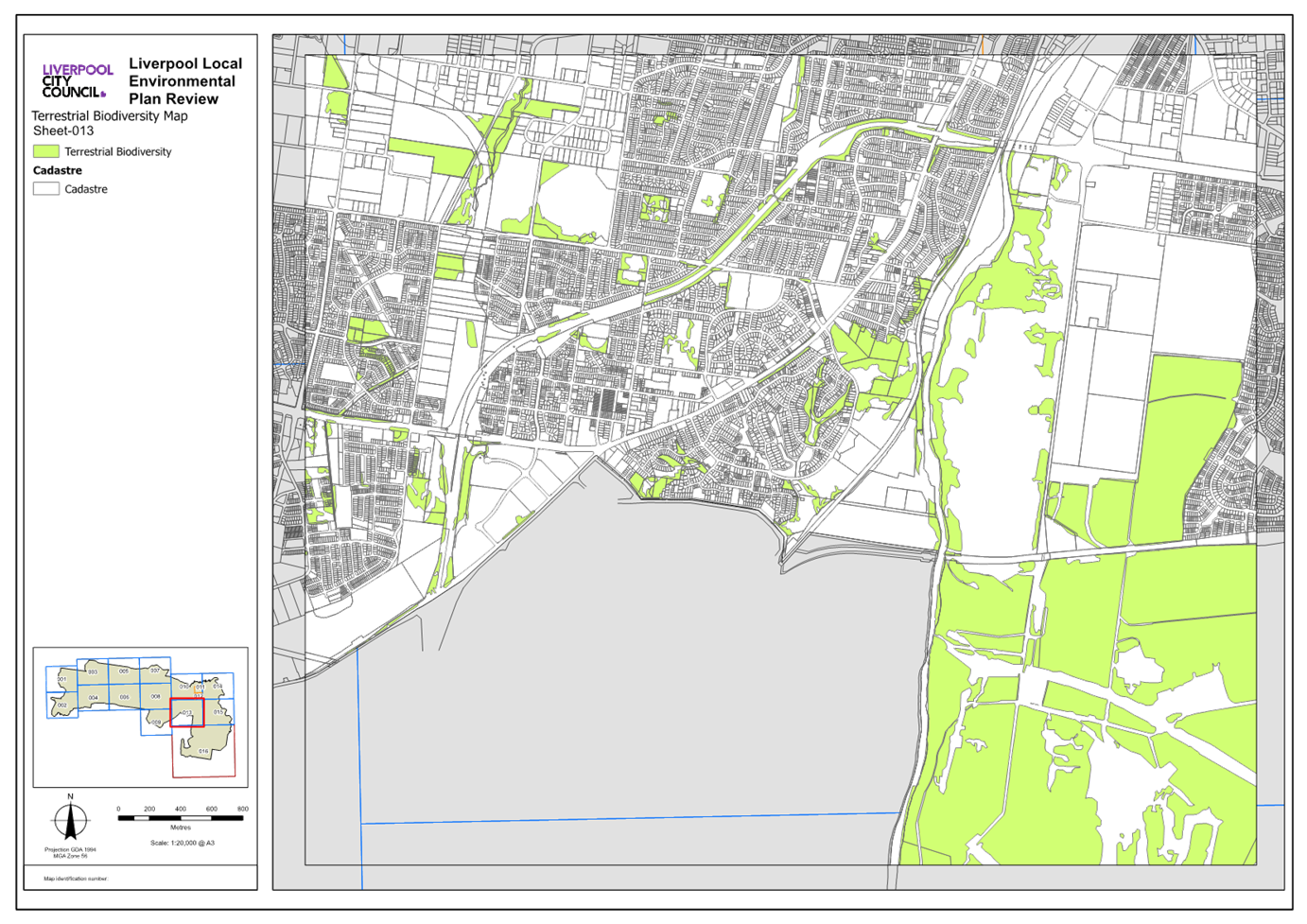Click the "0" scale bar value

point(118,810)
